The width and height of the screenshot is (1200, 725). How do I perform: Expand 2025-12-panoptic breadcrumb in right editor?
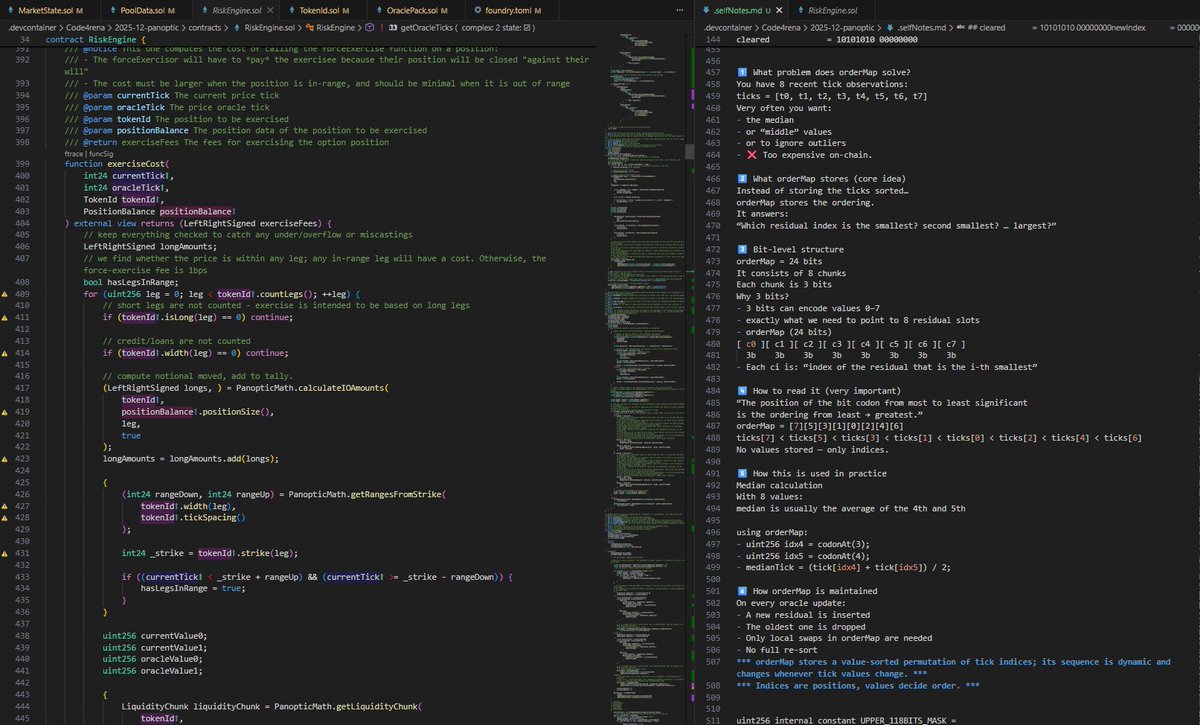(x=844, y=30)
